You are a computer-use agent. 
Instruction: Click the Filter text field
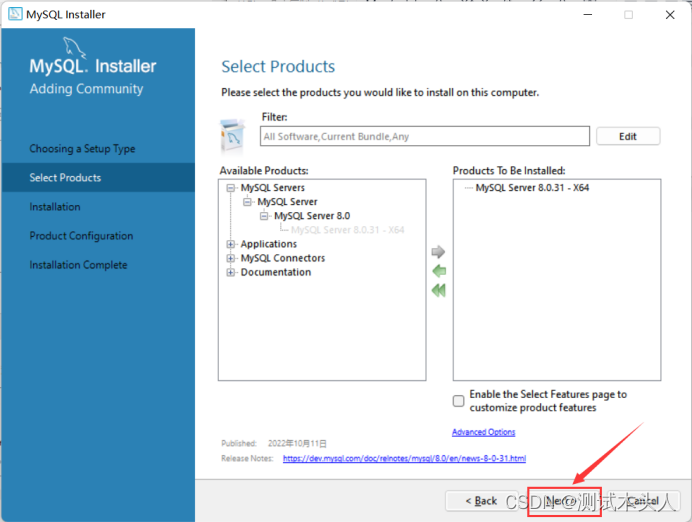425,136
